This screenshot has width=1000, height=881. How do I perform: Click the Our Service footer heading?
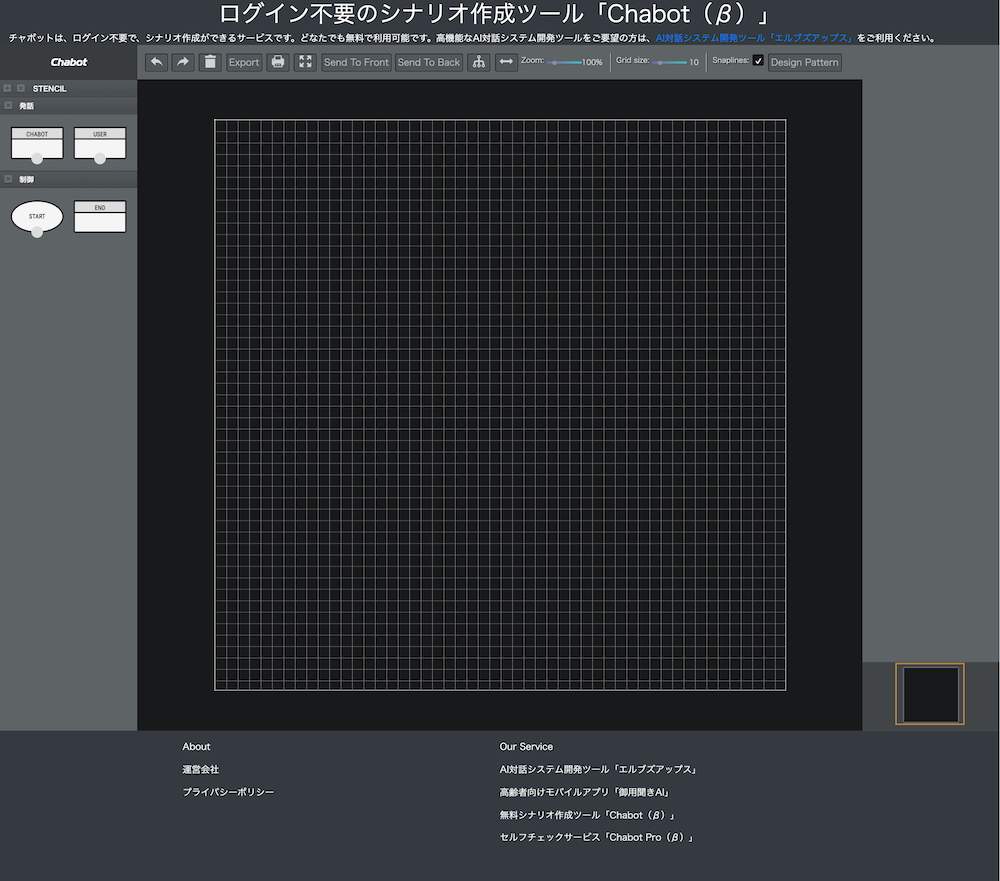(526, 746)
